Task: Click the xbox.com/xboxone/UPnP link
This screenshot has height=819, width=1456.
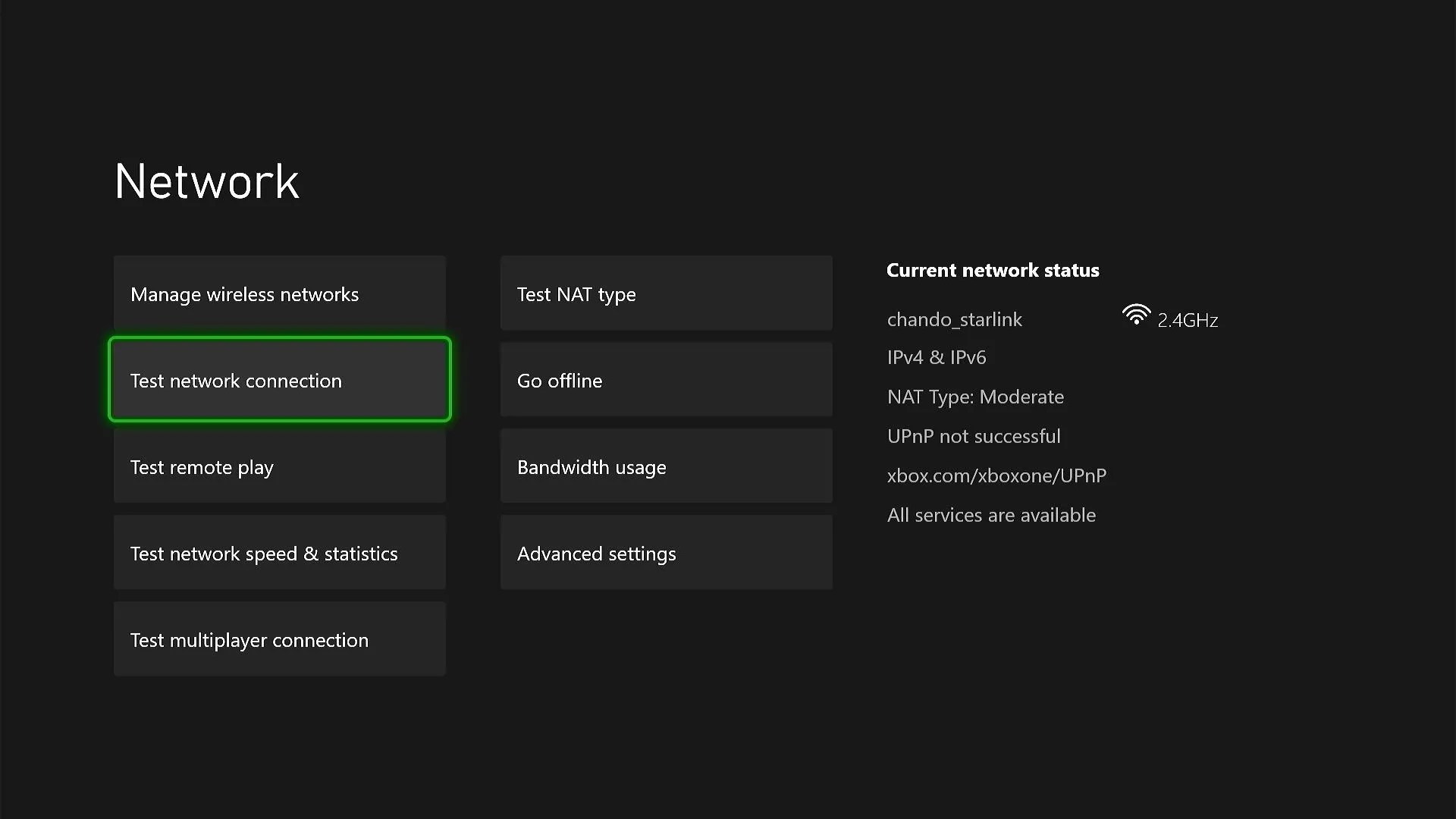Action: [x=996, y=475]
